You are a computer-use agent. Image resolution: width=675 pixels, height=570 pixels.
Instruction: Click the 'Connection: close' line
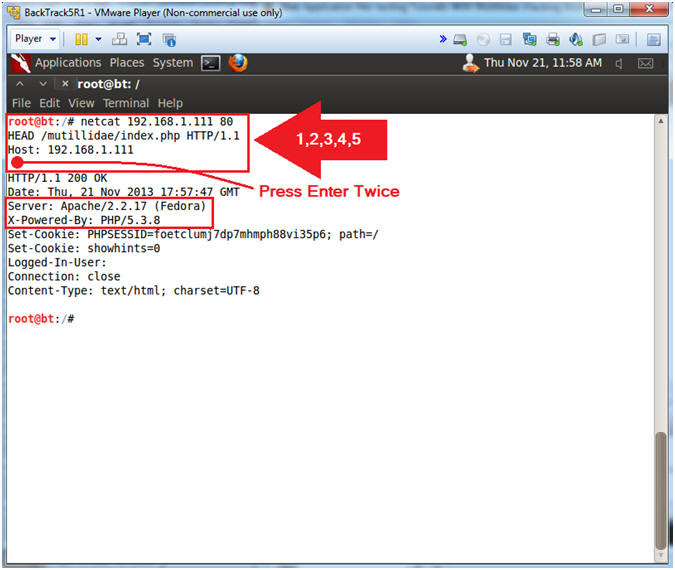pos(64,276)
